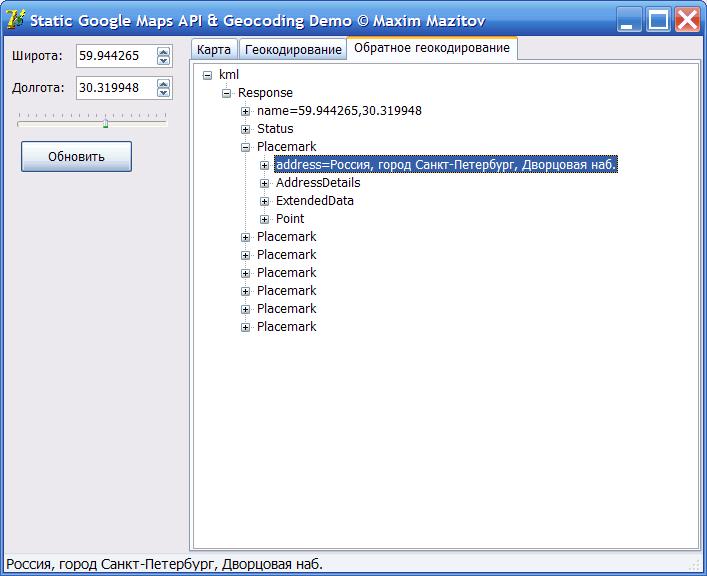
Task: Click the app icon in title bar
Action: [15, 20]
